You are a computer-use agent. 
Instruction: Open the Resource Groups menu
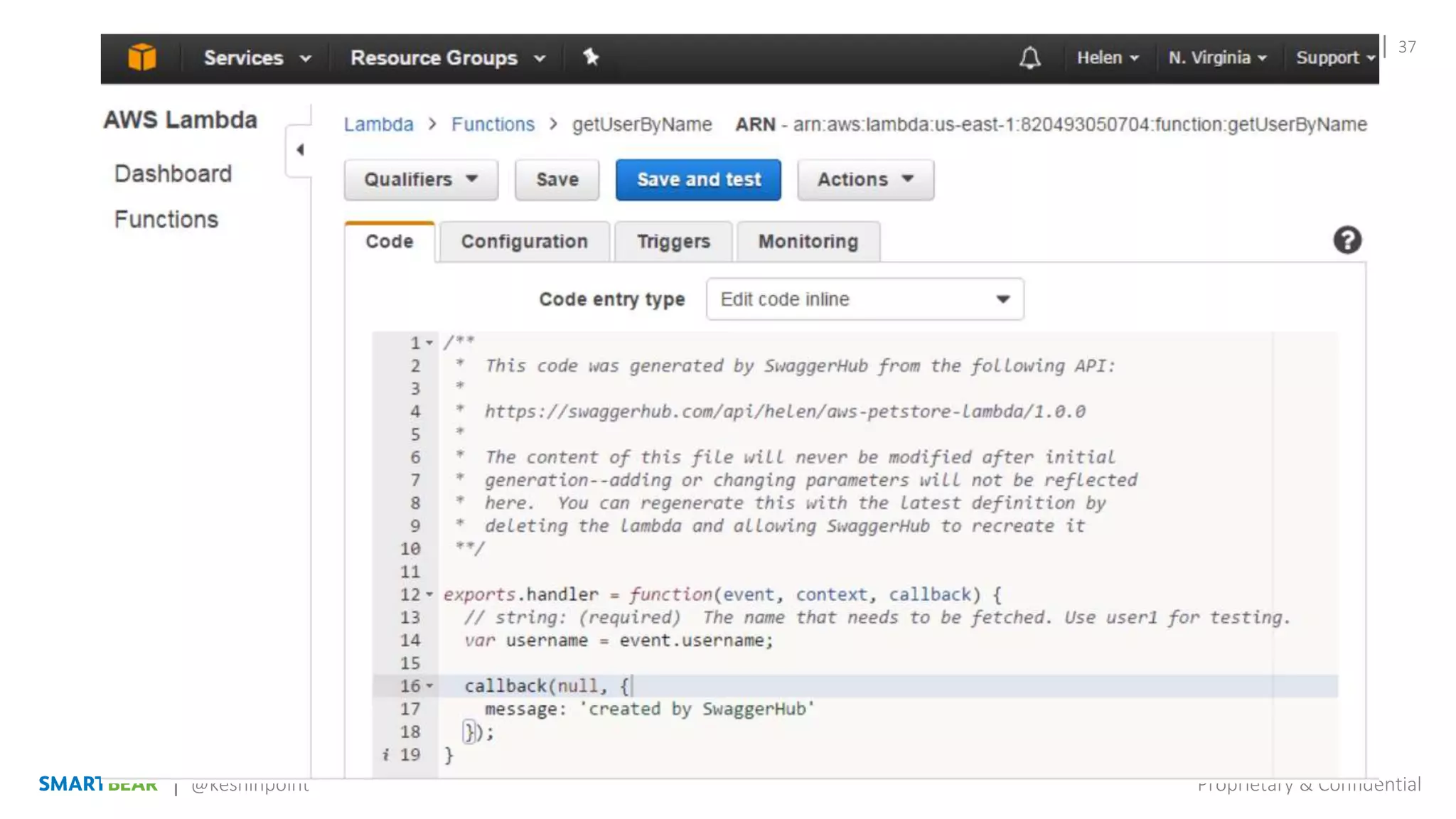(447, 58)
